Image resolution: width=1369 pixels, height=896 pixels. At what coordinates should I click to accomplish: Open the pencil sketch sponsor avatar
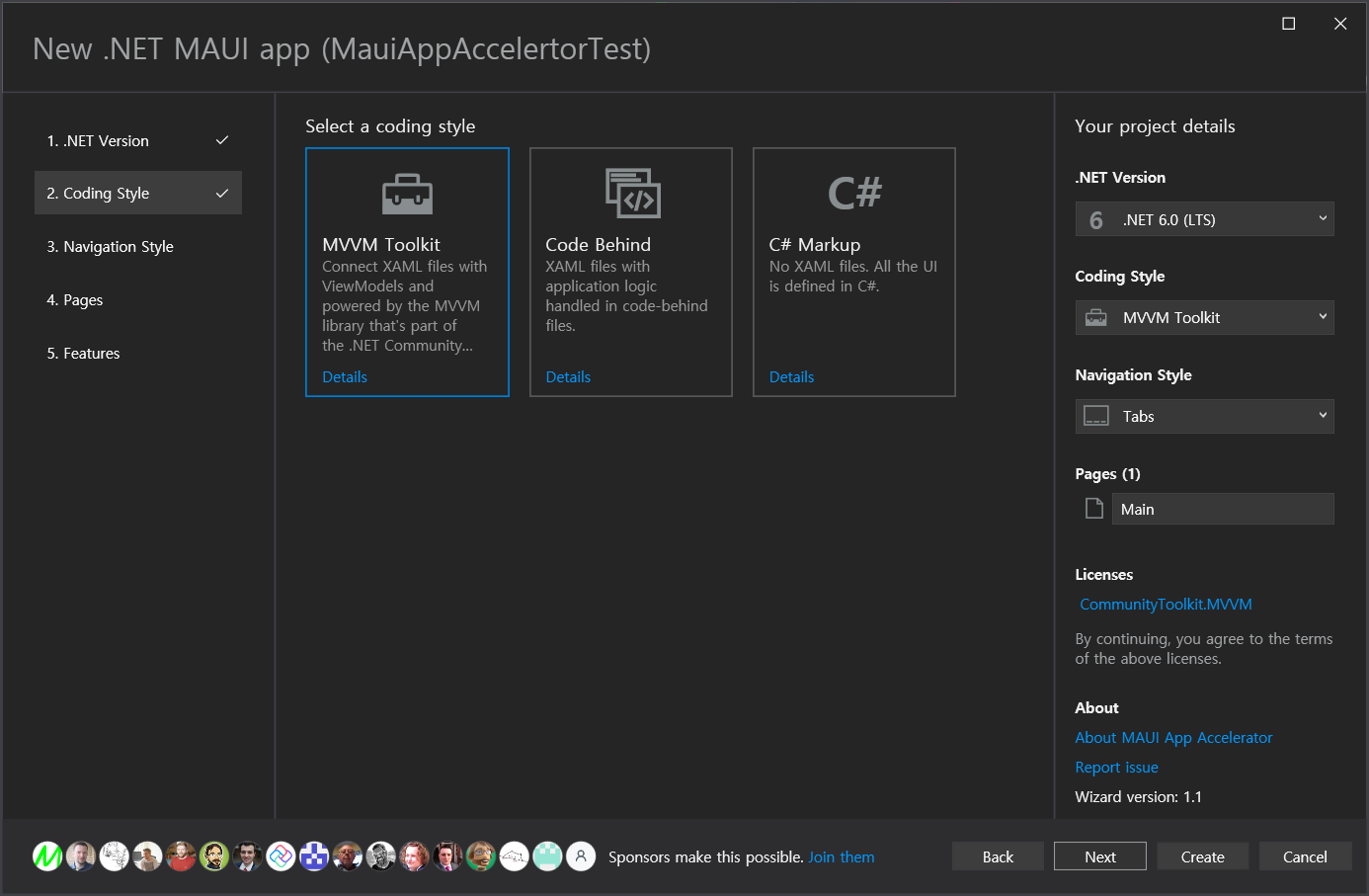coord(115,856)
